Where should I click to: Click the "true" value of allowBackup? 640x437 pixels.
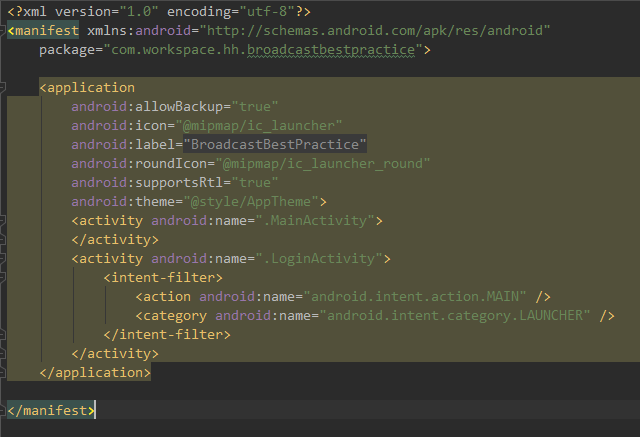[x=255, y=106]
